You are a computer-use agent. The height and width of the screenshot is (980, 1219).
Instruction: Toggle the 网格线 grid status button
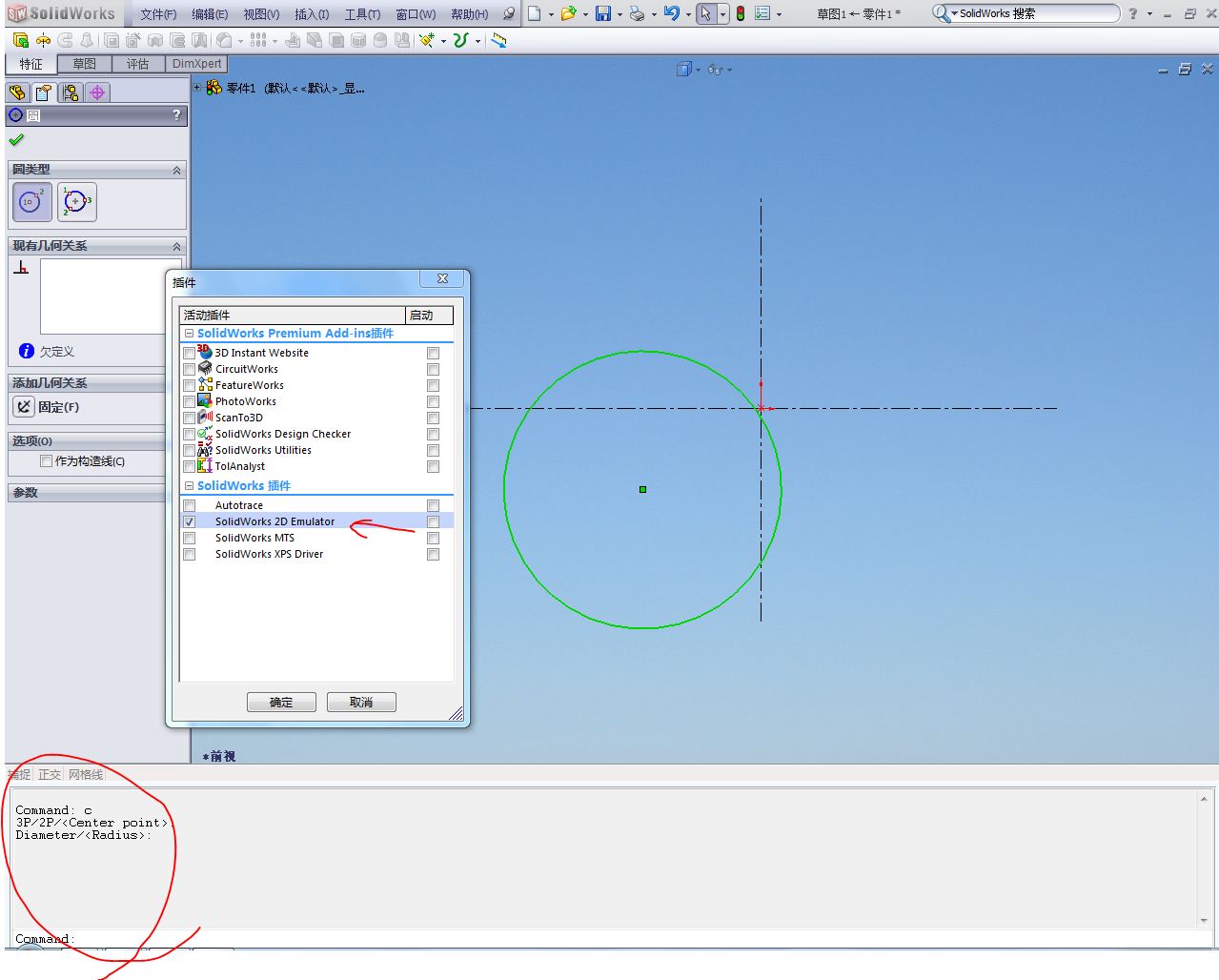86,775
